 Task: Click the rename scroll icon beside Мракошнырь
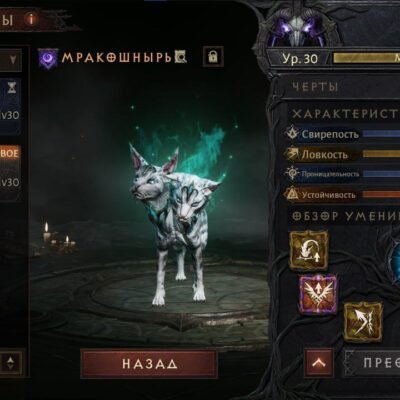pyautogui.click(x=180, y=57)
